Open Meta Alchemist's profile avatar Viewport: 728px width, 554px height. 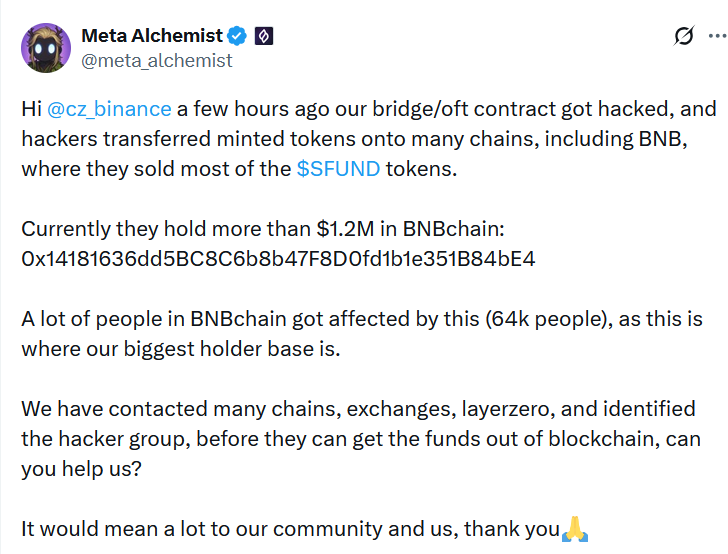(45, 48)
